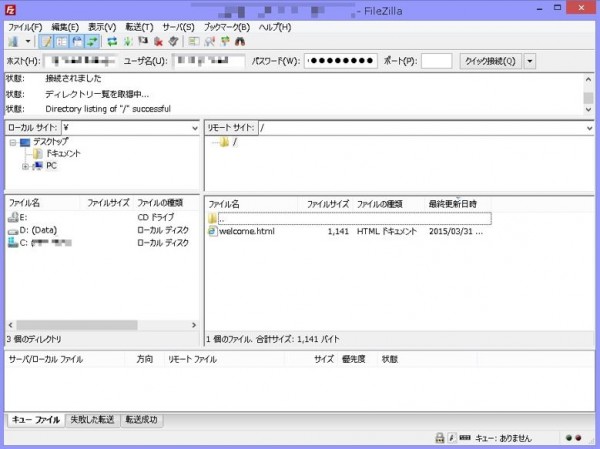
Task: Expand the PC tree node
Action: [x=25, y=166]
